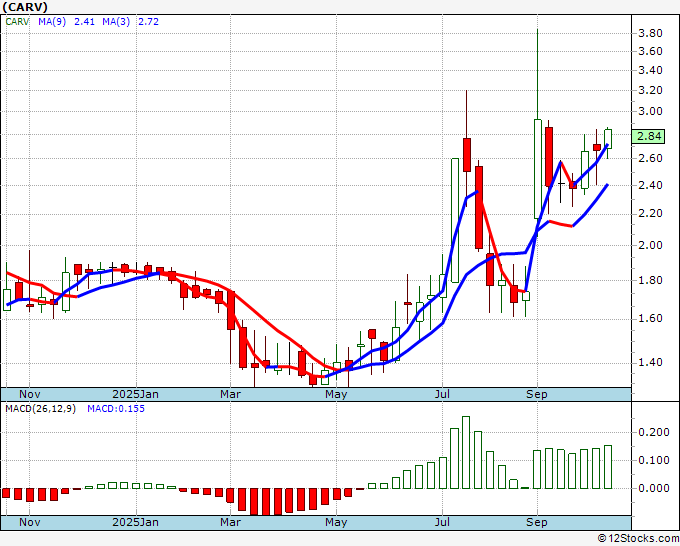Click the 2.00 price axis label
Screen dimensions: 680x546
(x=649, y=246)
